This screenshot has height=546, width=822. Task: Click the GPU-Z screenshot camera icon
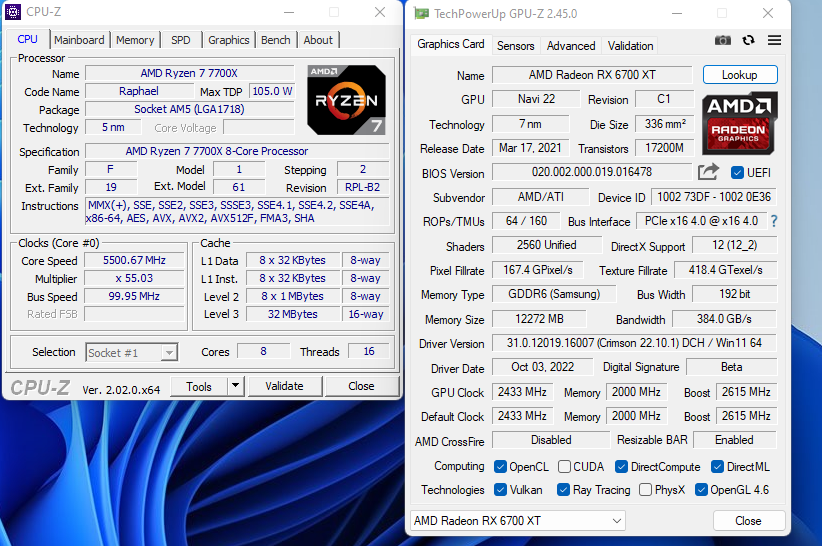723,40
